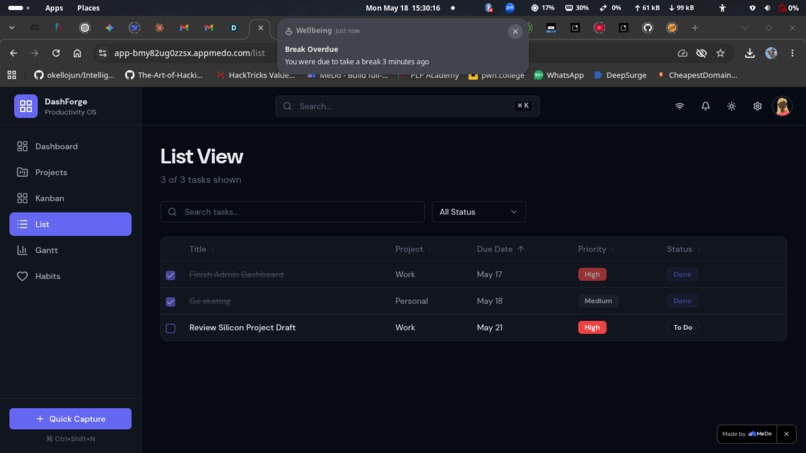Switch to the GitHub browser tab
Image resolution: width=806 pixels, height=453 pixels.
pyautogui.click(x=648, y=28)
